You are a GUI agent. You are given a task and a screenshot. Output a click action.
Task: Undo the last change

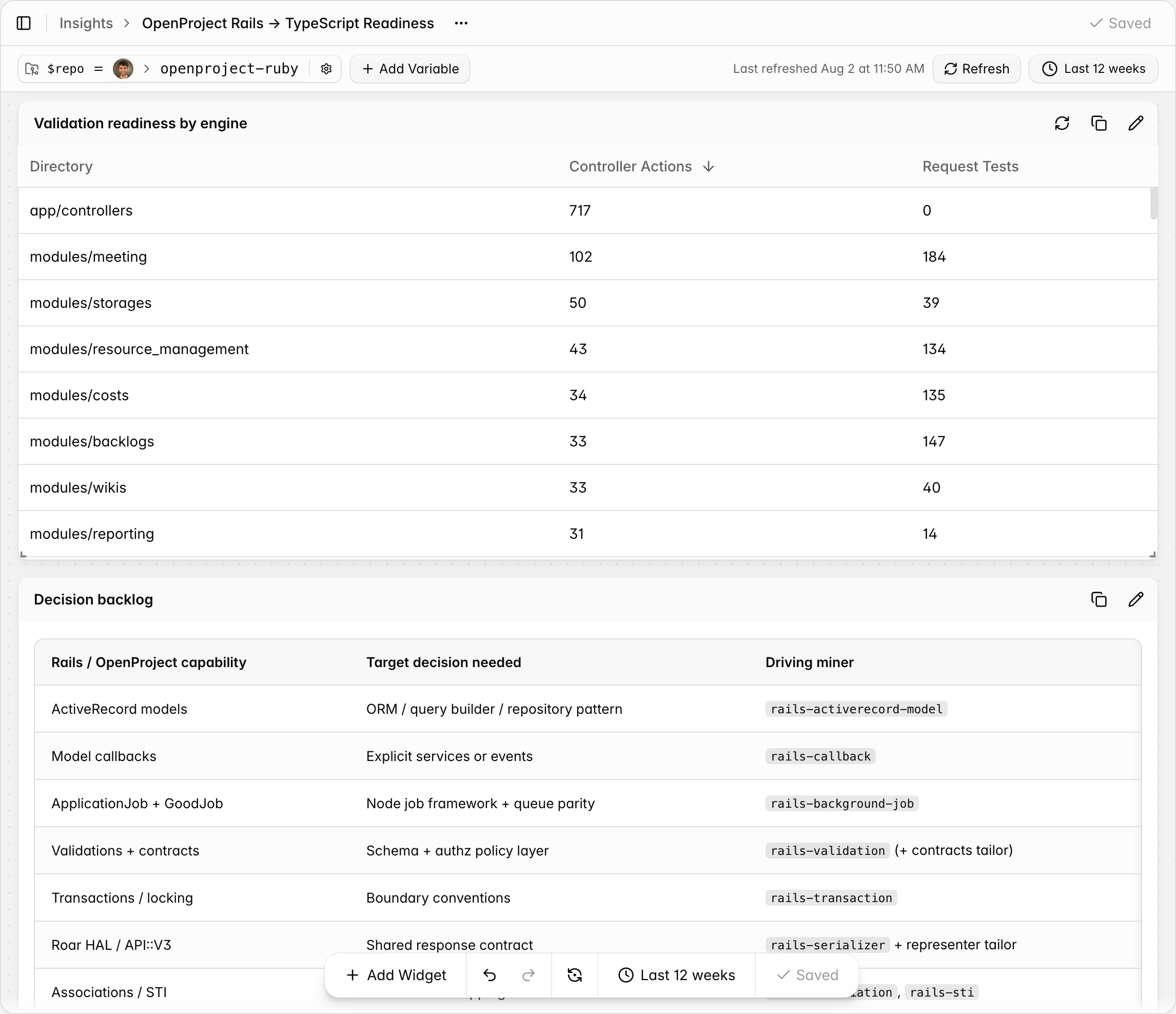point(489,976)
